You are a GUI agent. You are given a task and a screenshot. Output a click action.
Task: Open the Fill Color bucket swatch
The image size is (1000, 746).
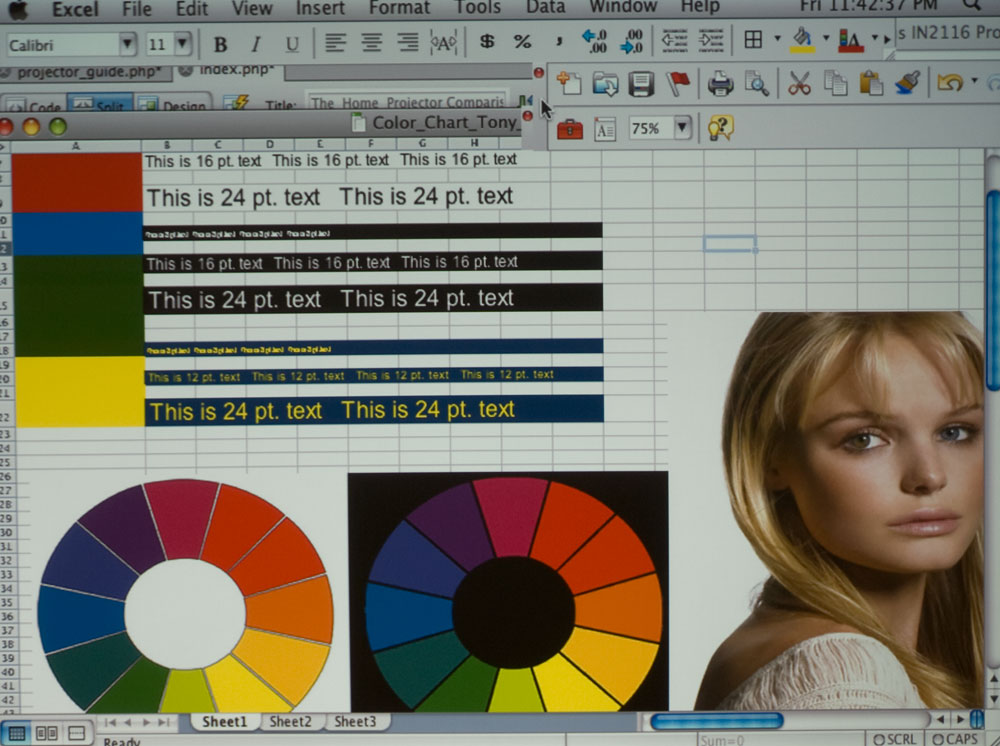(x=802, y=40)
